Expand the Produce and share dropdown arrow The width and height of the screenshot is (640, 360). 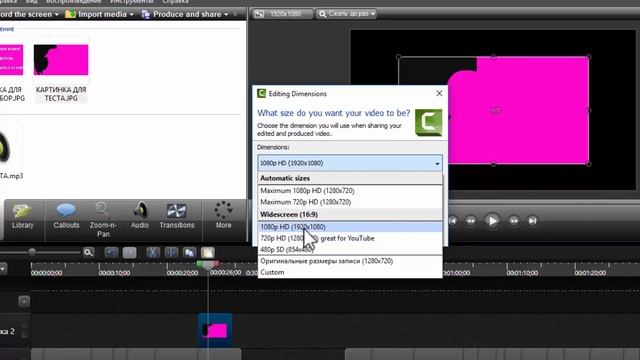click(x=226, y=15)
